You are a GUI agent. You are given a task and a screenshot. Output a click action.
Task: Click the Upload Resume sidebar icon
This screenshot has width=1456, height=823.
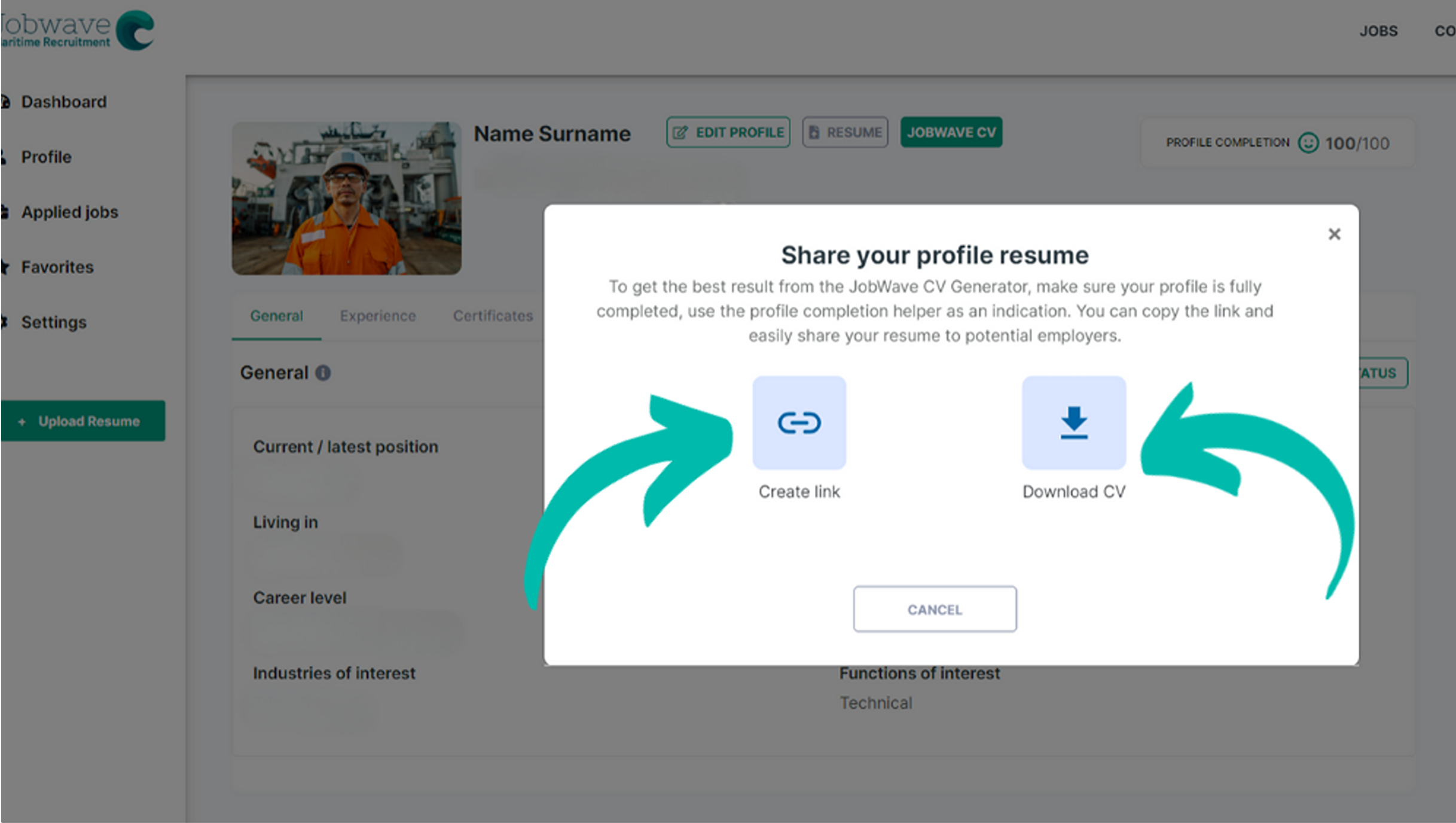click(x=88, y=420)
